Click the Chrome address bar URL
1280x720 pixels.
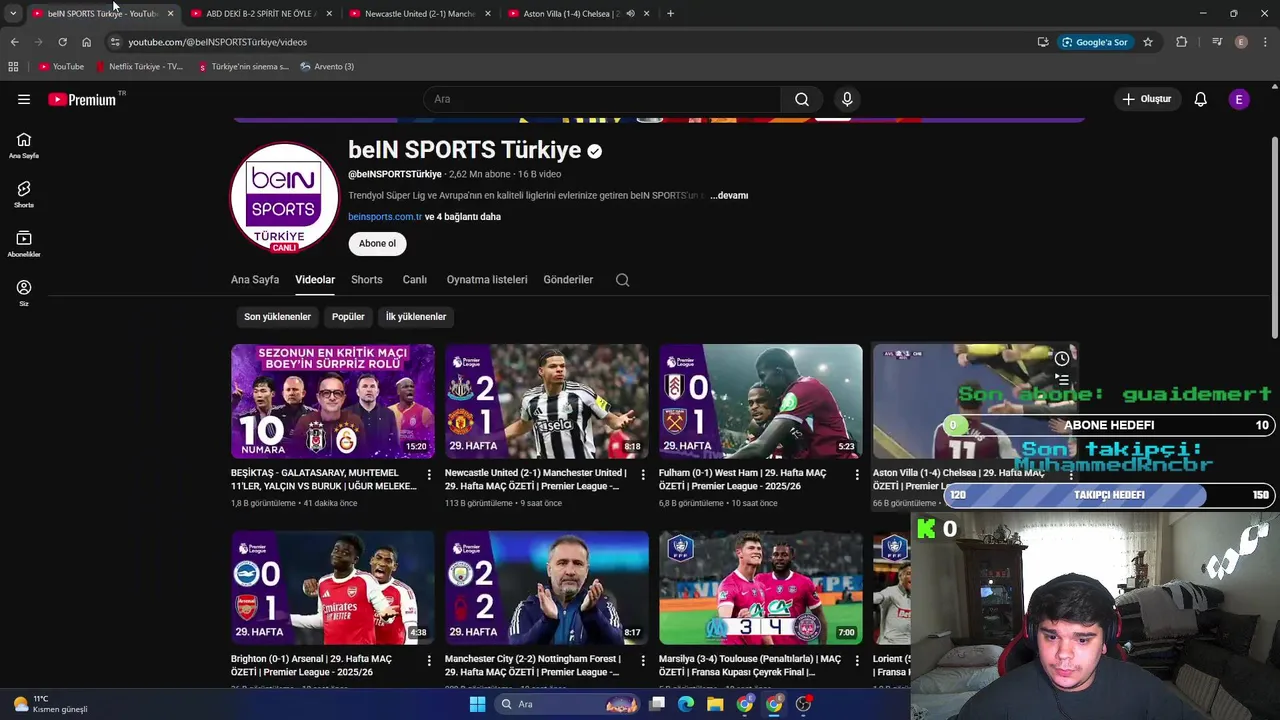(217, 42)
